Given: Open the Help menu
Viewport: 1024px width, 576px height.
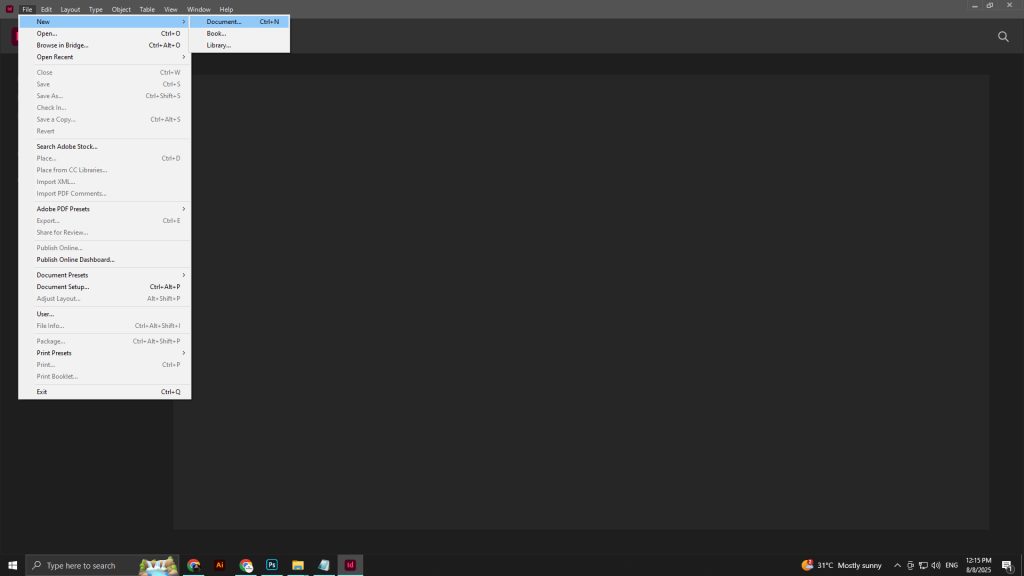Looking at the screenshot, I should [226, 9].
